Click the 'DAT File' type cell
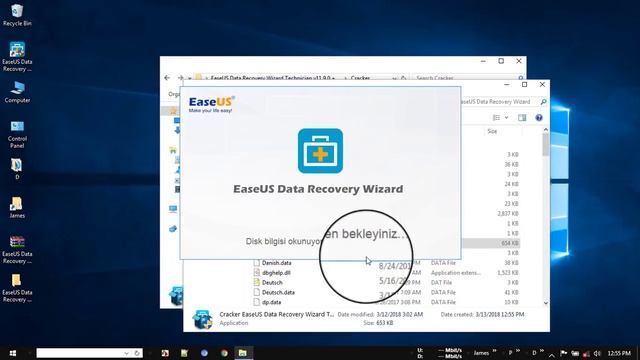 point(441,282)
